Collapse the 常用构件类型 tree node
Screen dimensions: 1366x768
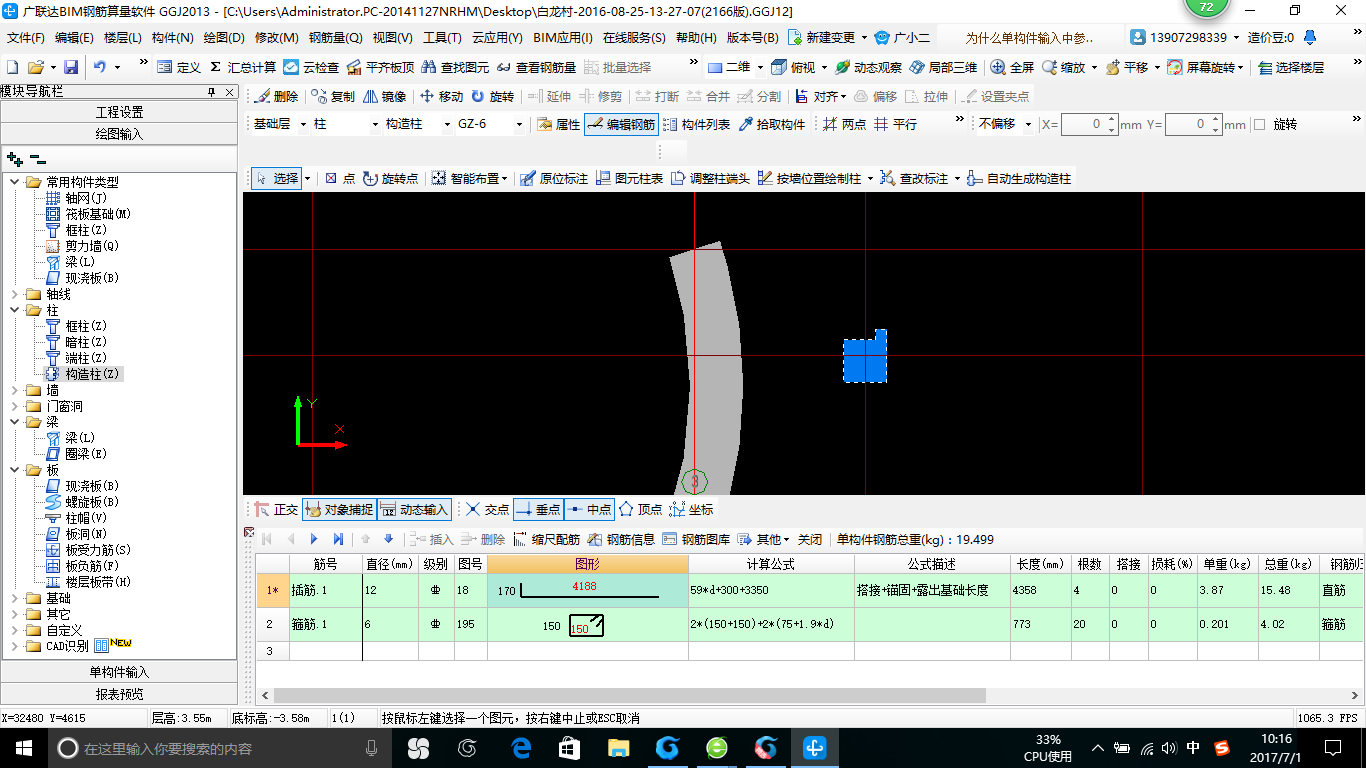pos(15,182)
